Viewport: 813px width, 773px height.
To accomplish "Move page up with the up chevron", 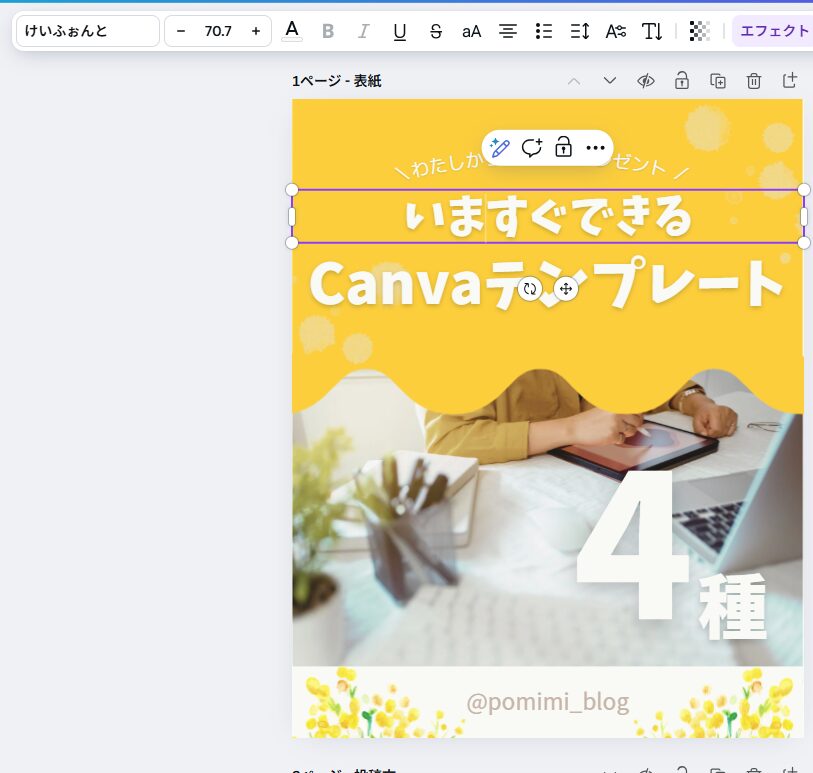I will 574,81.
